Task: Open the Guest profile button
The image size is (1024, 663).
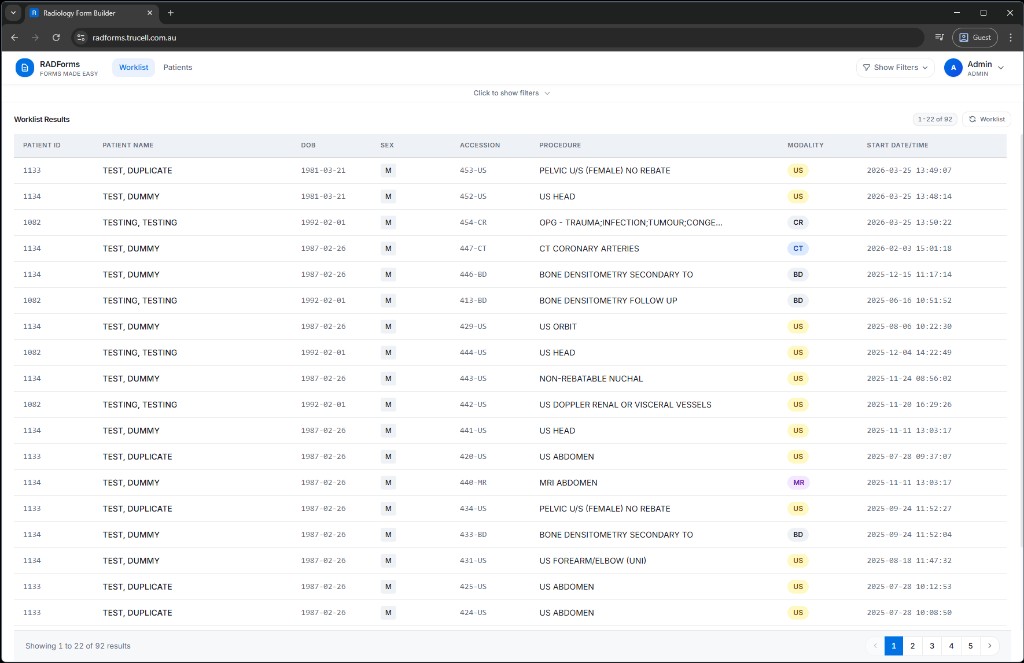Action: click(974, 37)
